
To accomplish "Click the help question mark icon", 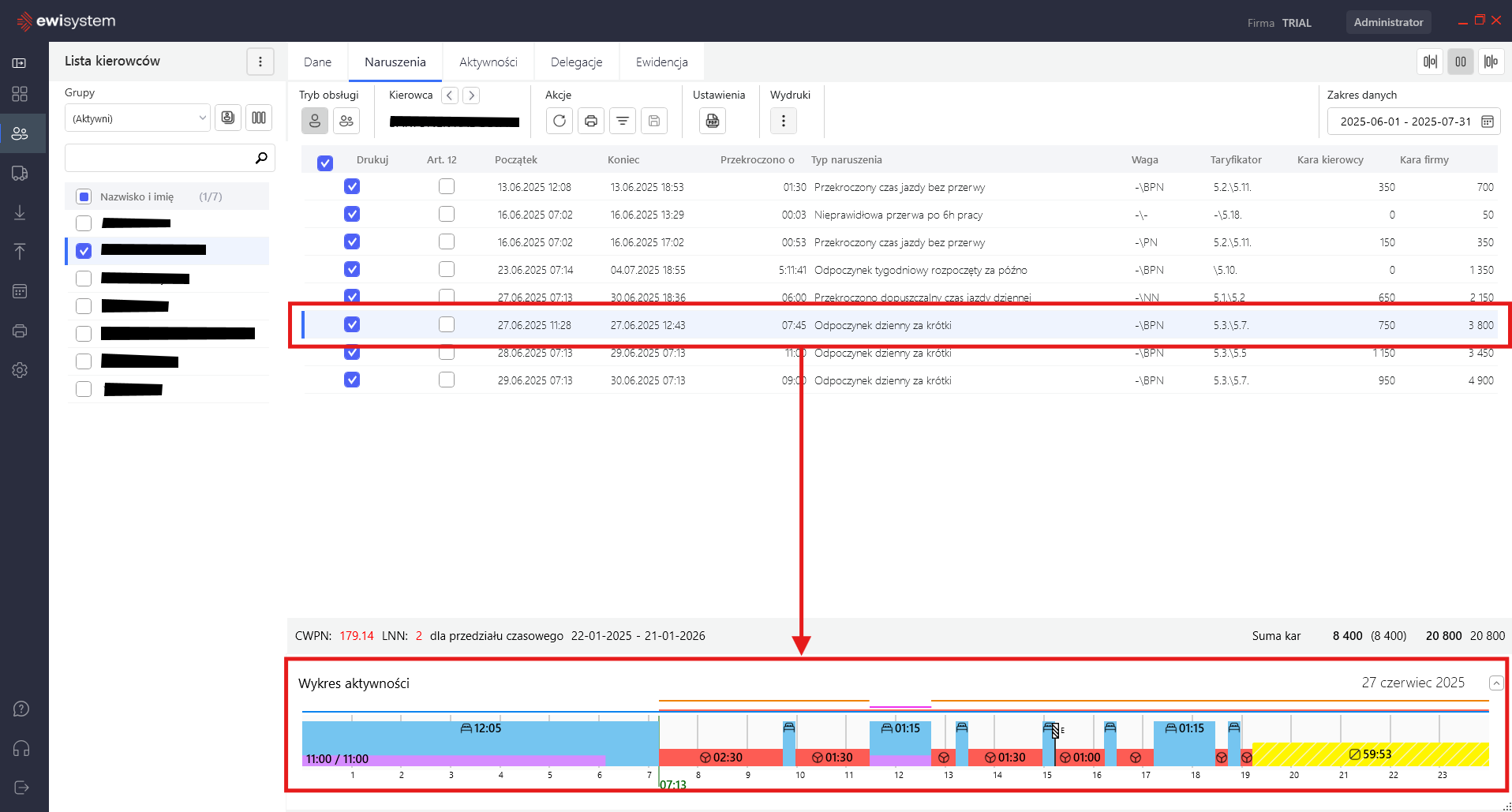I will (x=21, y=709).
